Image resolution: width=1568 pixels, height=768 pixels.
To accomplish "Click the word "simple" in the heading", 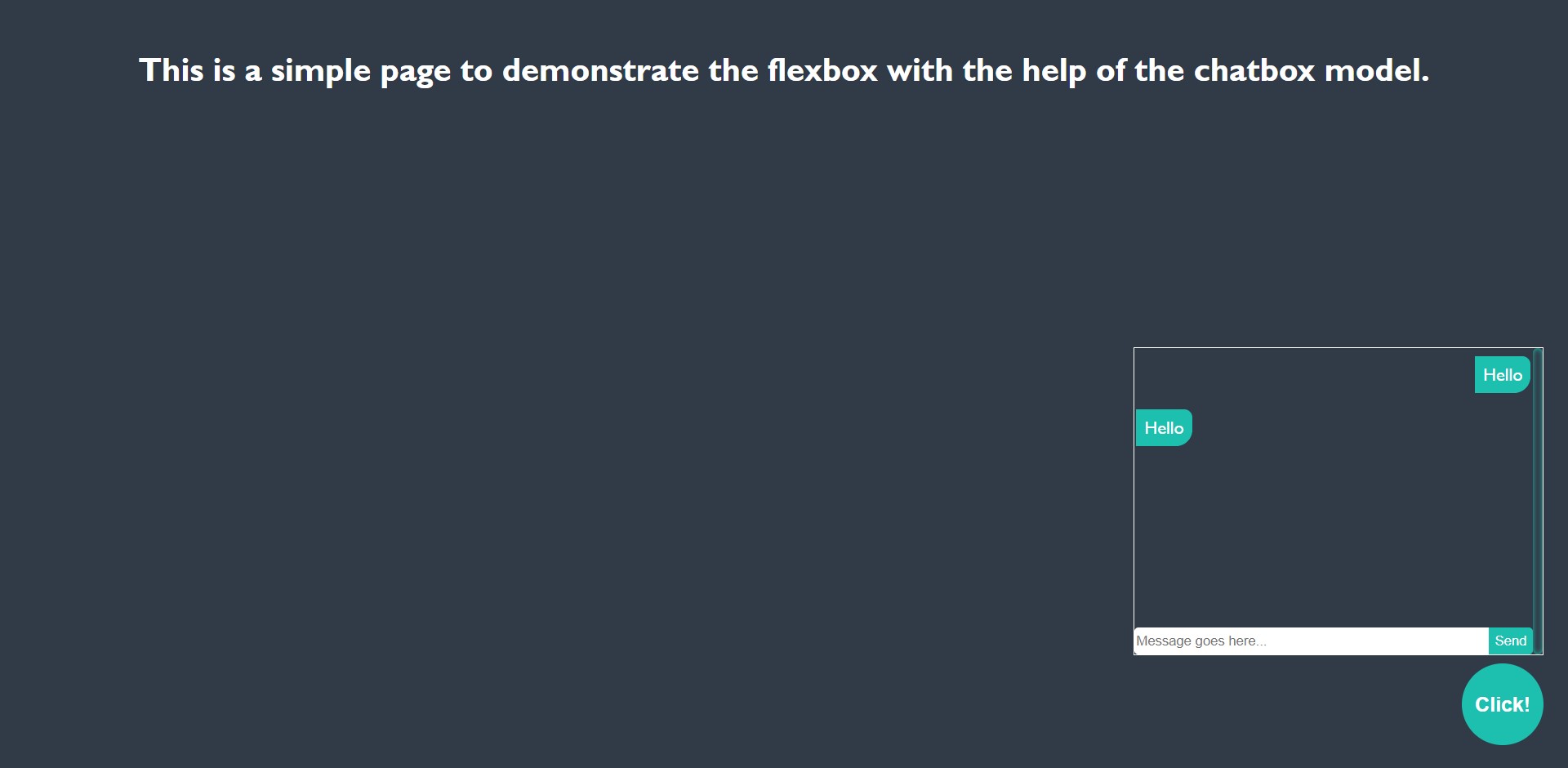I will pos(321,72).
